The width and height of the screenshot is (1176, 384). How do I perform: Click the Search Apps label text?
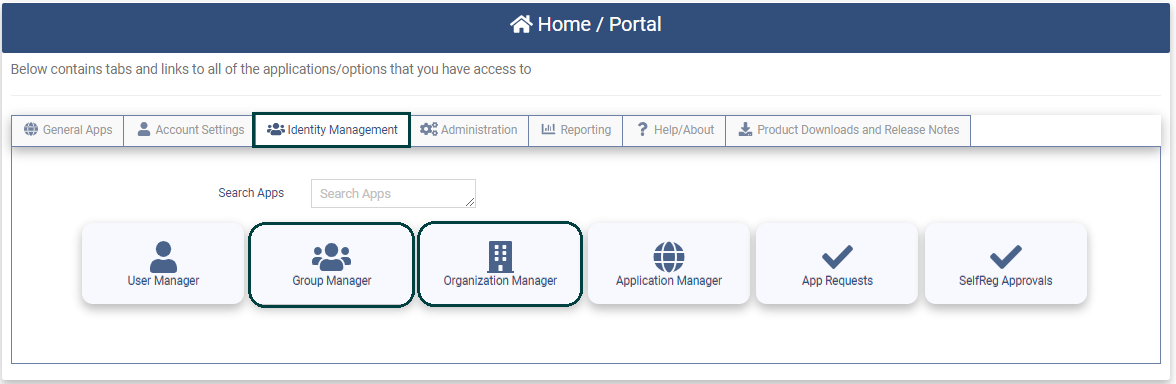[x=251, y=193]
